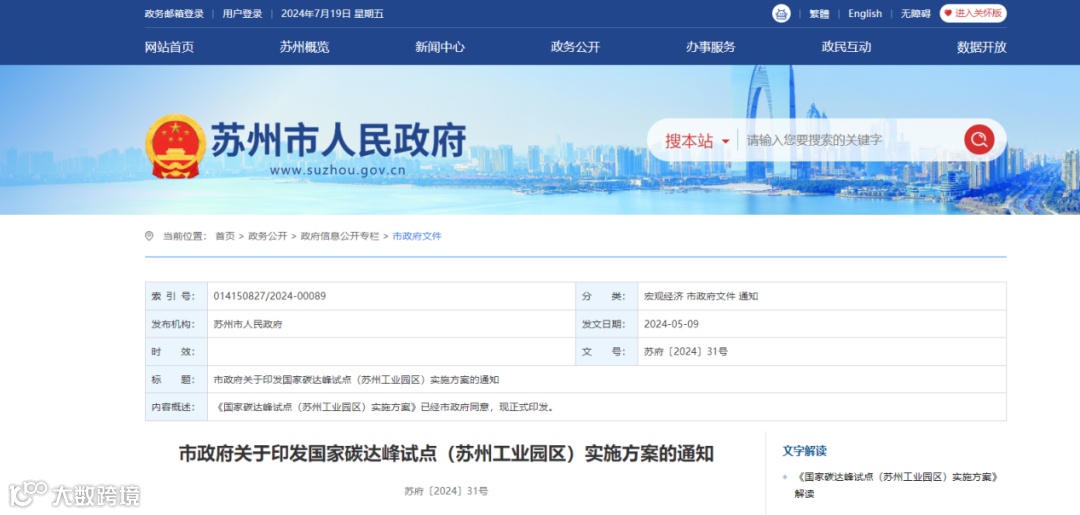The height and width of the screenshot is (515, 1080).
Task: Click 苏府〔2024〕31号 below the article heading
Action: pyautogui.click(x=446, y=491)
